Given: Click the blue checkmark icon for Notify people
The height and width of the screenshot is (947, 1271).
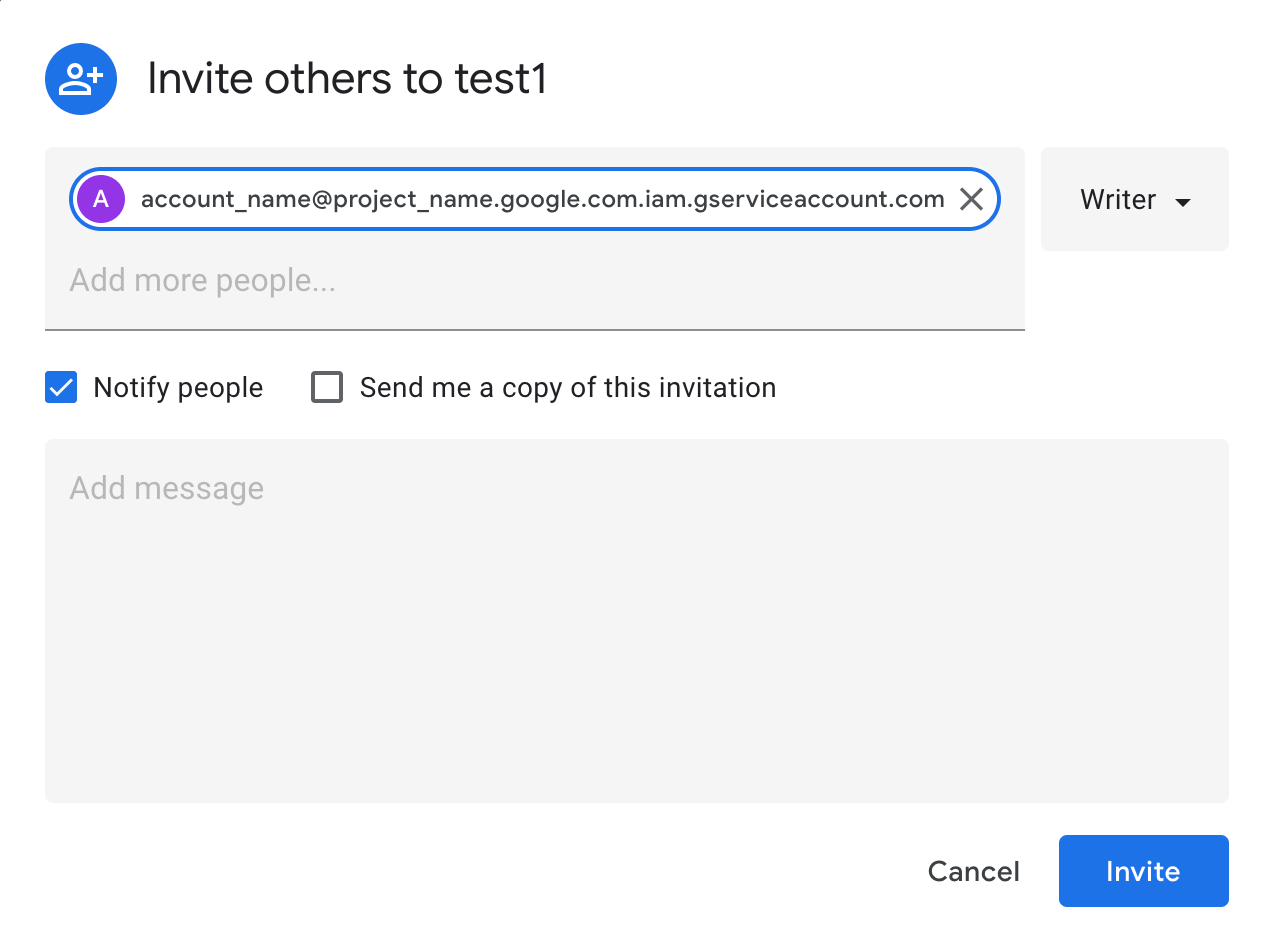Looking at the screenshot, I should (61, 387).
